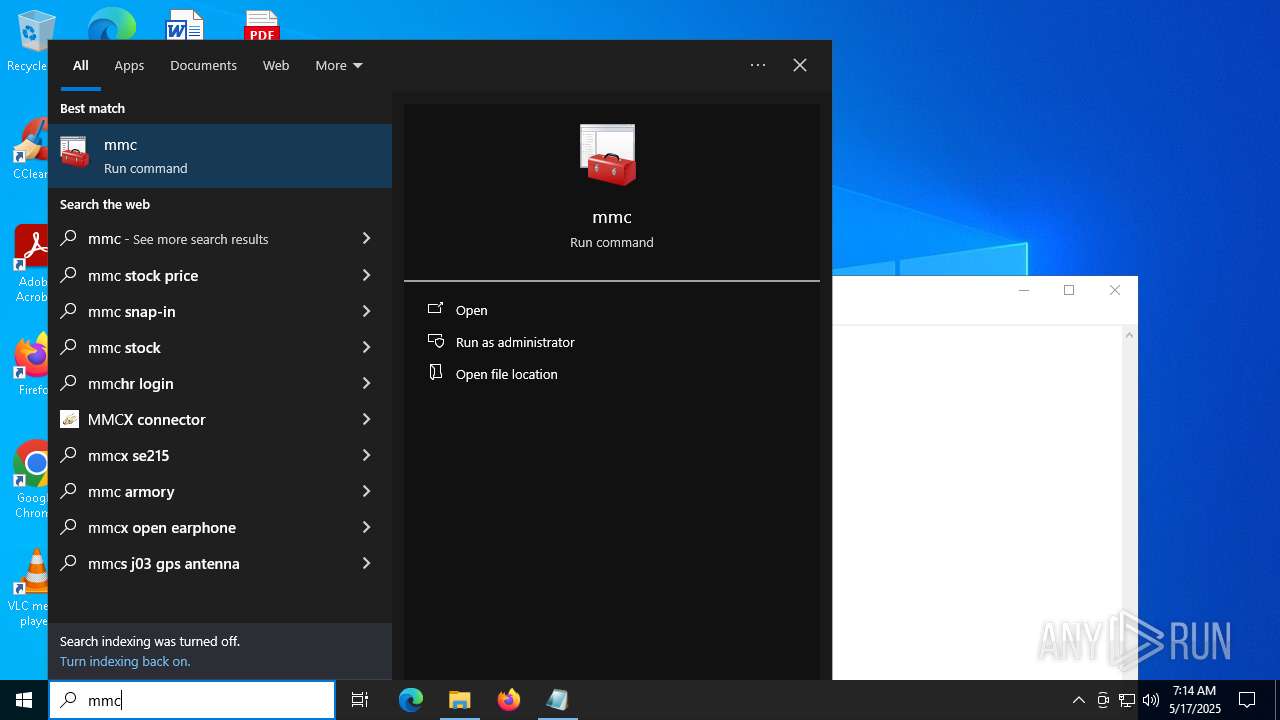This screenshot has height=720, width=1280.
Task: Expand chevron for mmc armory
Action: (x=366, y=491)
